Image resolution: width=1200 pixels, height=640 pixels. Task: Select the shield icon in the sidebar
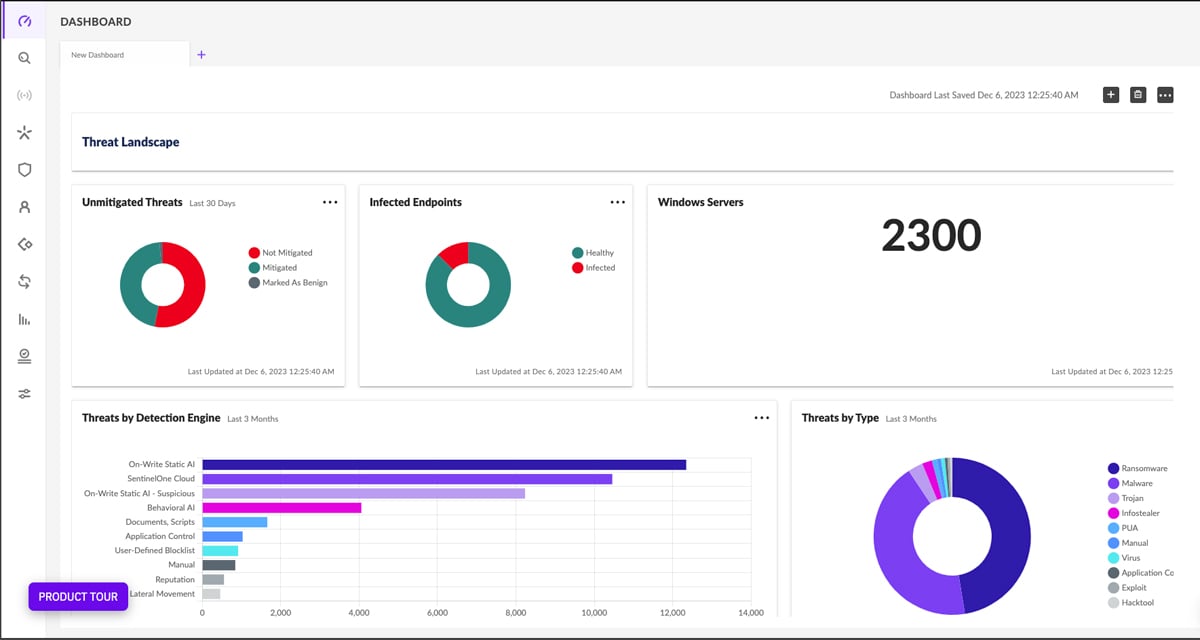pyautogui.click(x=23, y=169)
